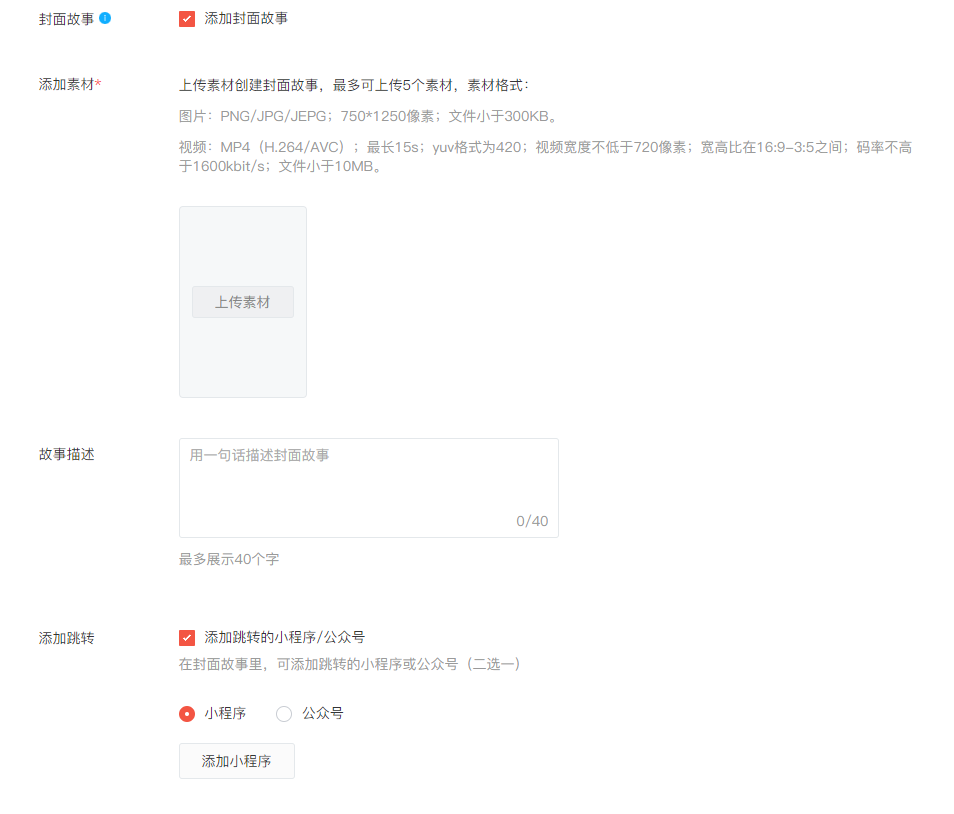Click the 公众号 radio label text
The width and height of the screenshot is (954, 814).
[323, 713]
